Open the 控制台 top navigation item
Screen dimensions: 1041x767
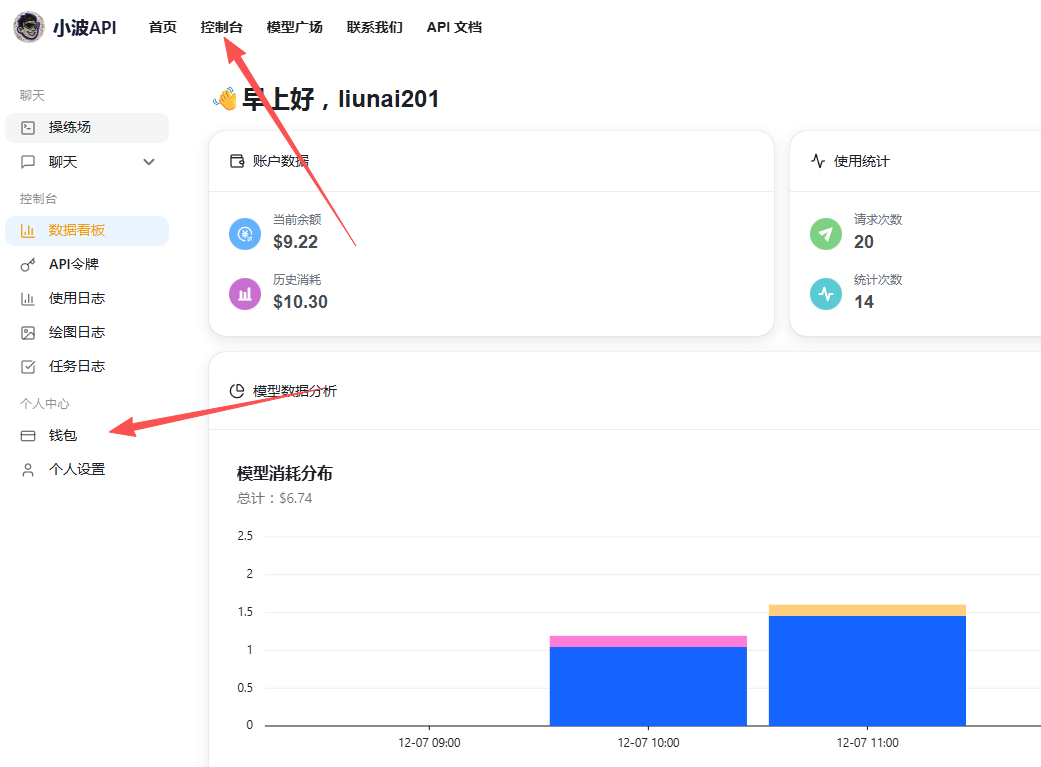[221, 28]
